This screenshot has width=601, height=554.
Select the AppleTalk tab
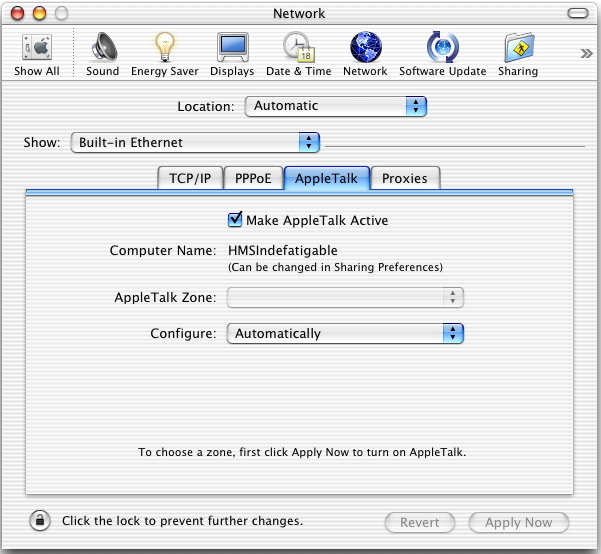point(327,178)
